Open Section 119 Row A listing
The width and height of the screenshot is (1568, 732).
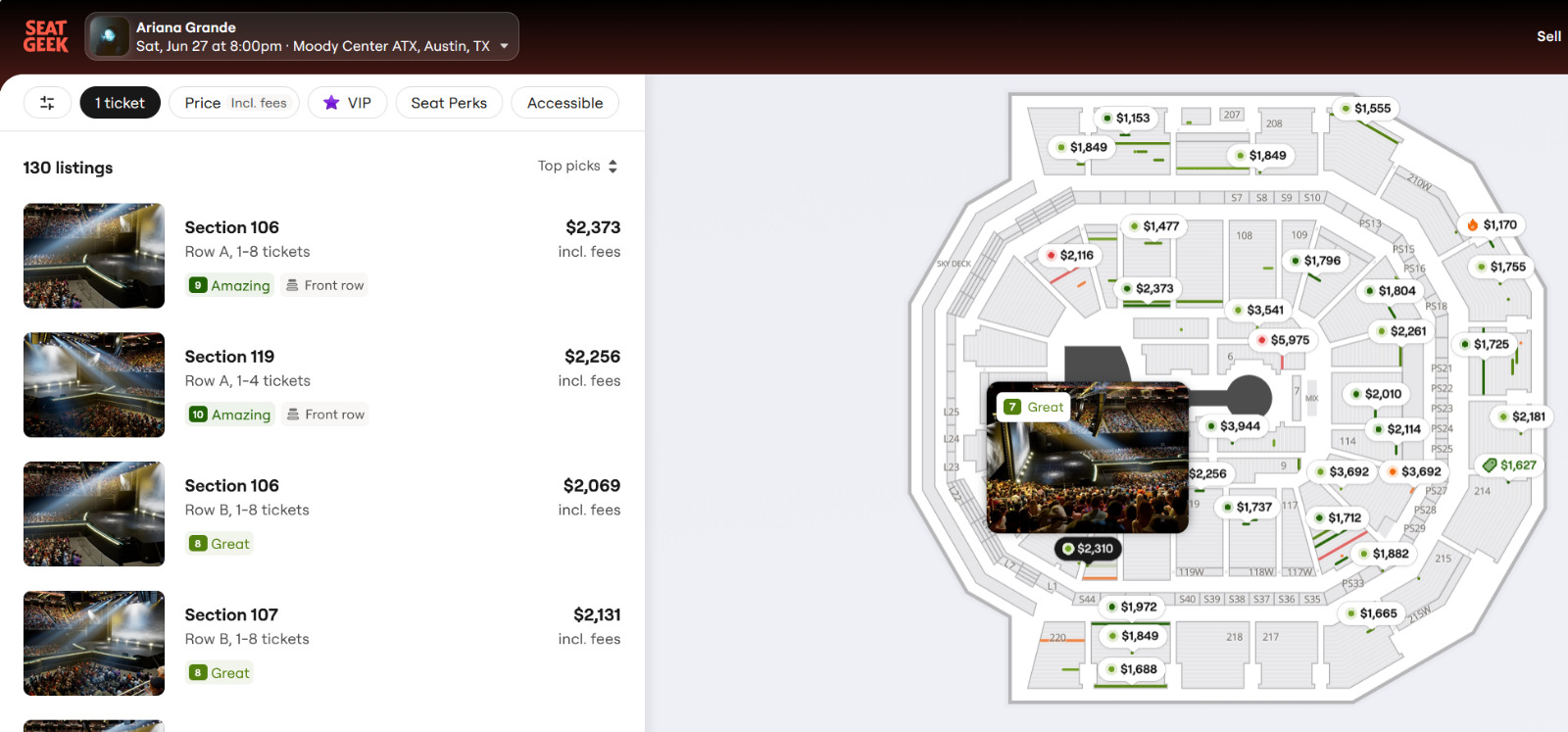point(322,385)
